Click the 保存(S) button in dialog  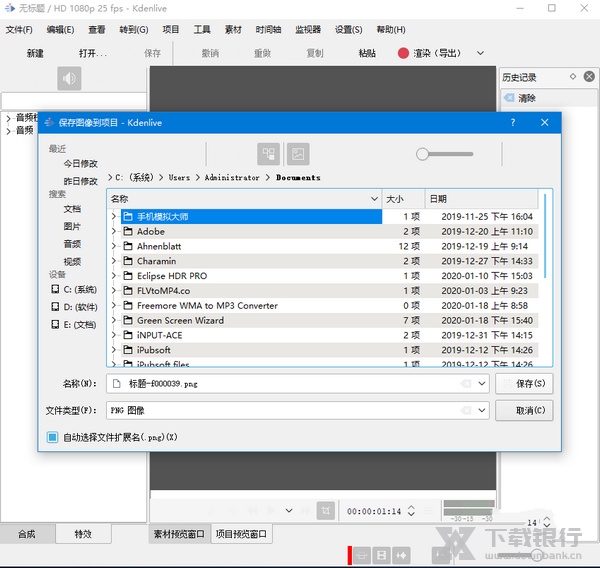pyautogui.click(x=524, y=384)
